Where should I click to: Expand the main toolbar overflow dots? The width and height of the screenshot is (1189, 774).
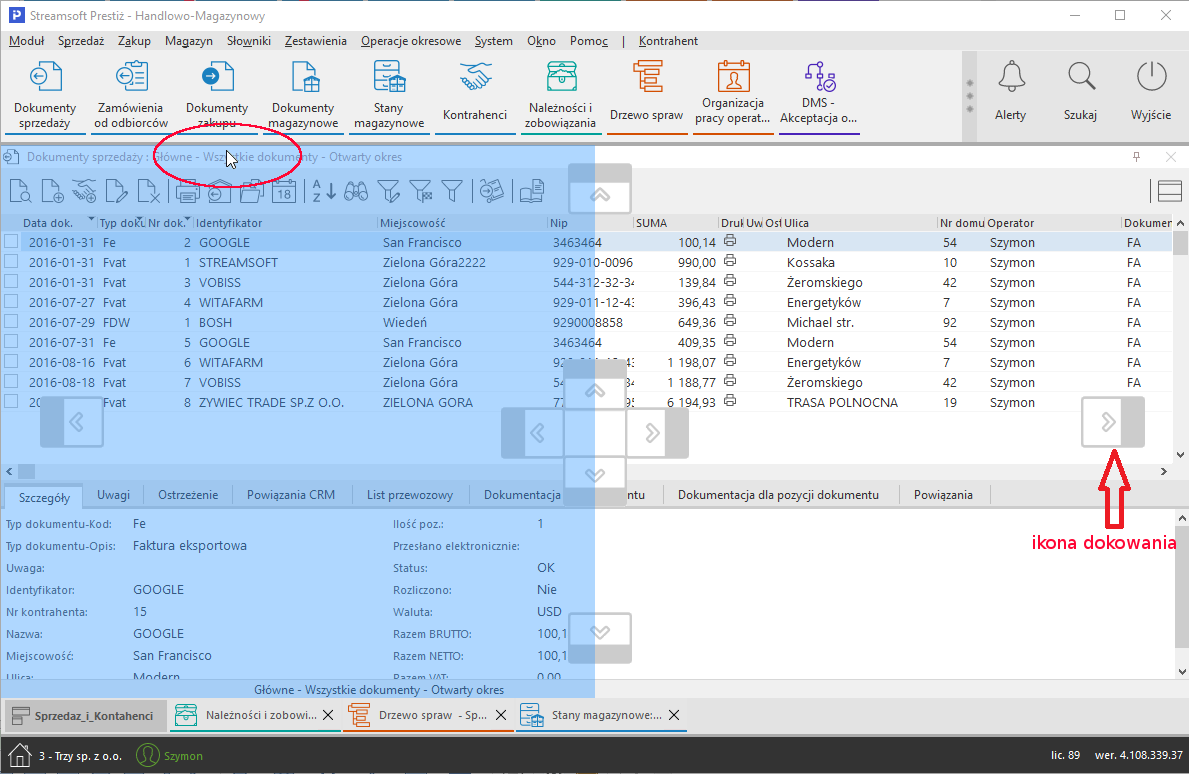coord(970,96)
